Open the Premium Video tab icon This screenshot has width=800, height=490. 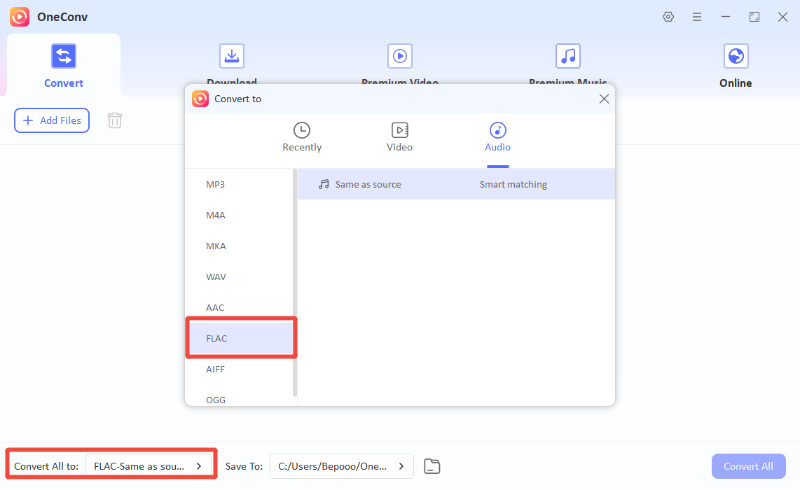pos(399,56)
